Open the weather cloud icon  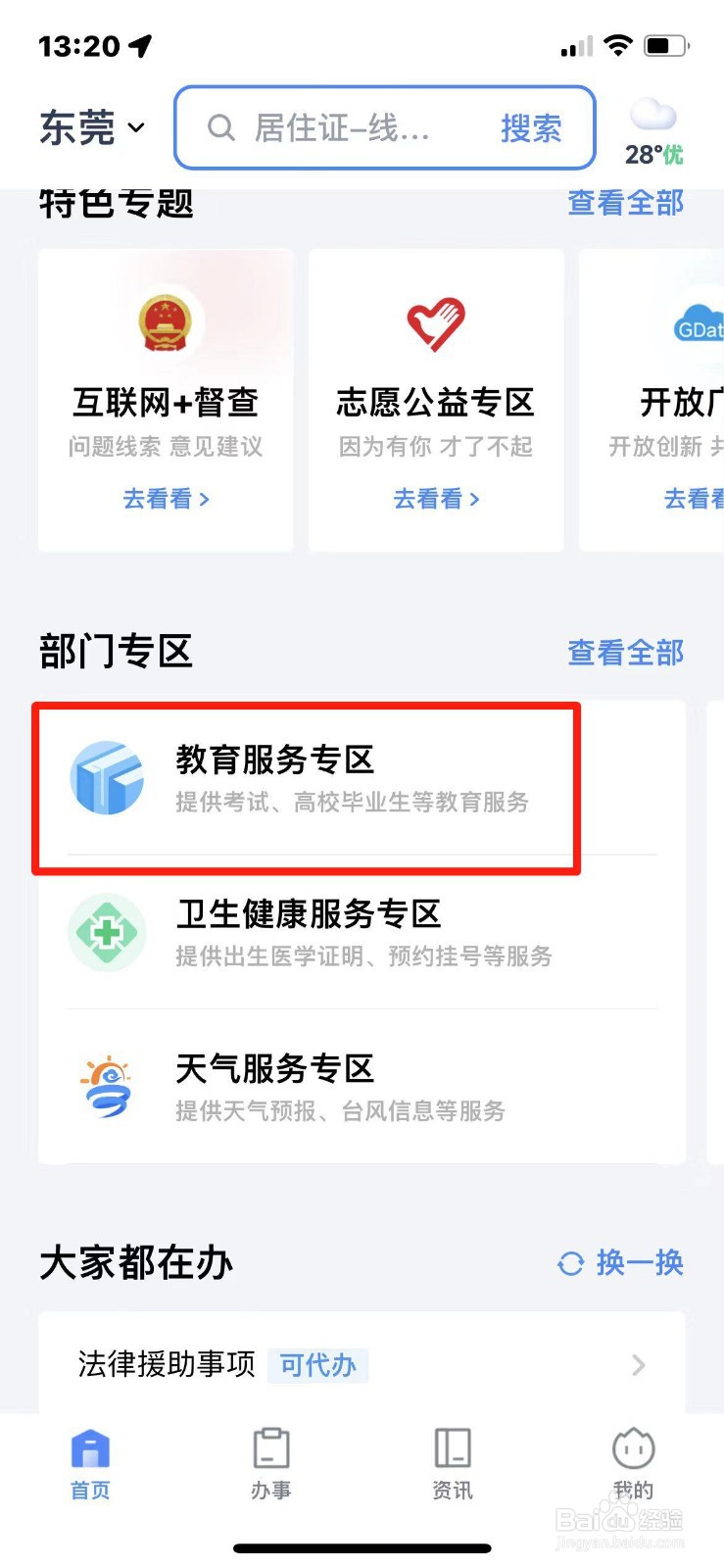(x=653, y=116)
